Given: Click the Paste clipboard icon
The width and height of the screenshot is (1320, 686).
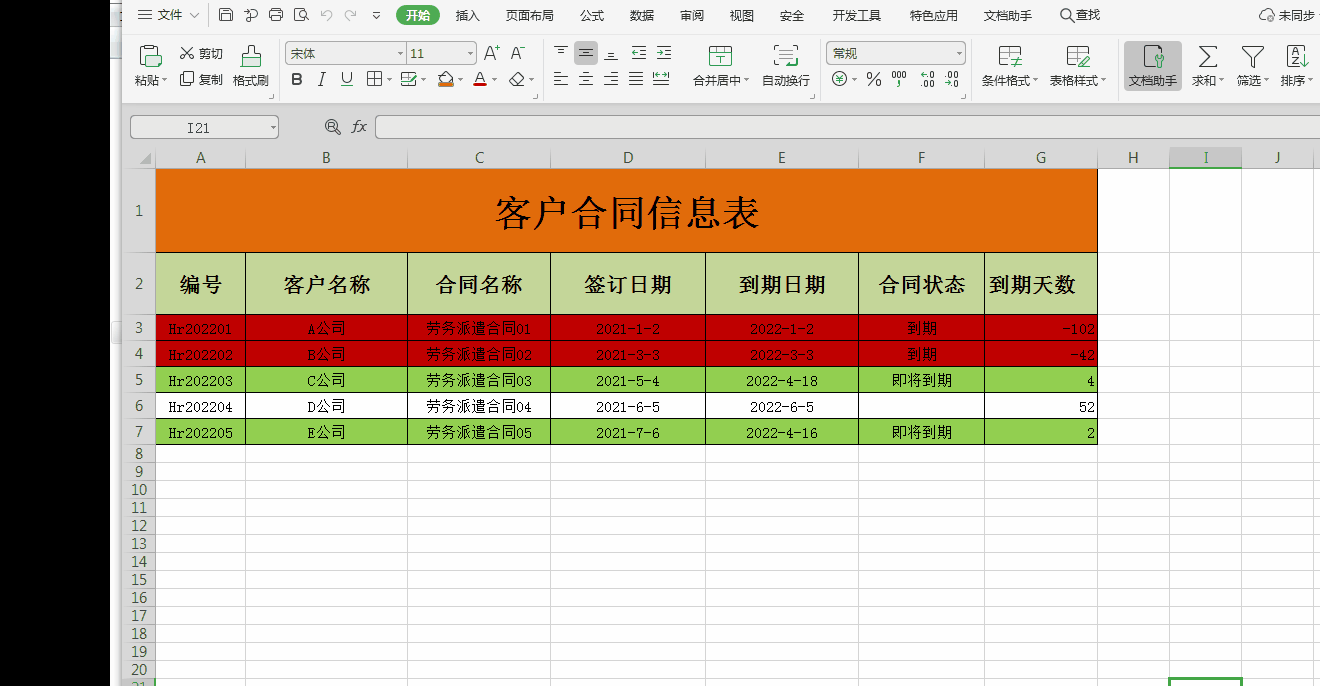Looking at the screenshot, I should point(150,55).
